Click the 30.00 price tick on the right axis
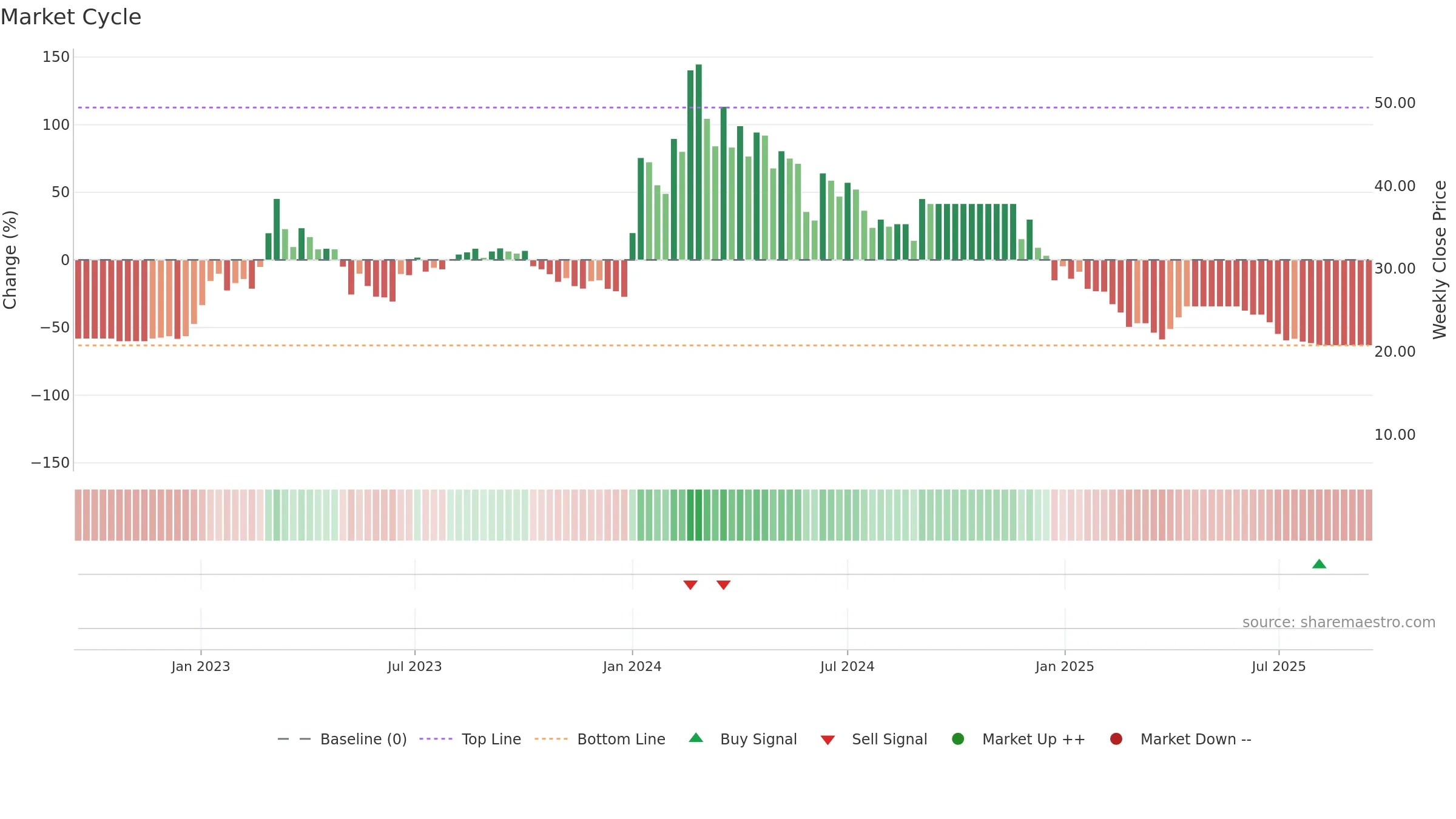Image resolution: width=1456 pixels, height=819 pixels. pyautogui.click(x=1395, y=269)
